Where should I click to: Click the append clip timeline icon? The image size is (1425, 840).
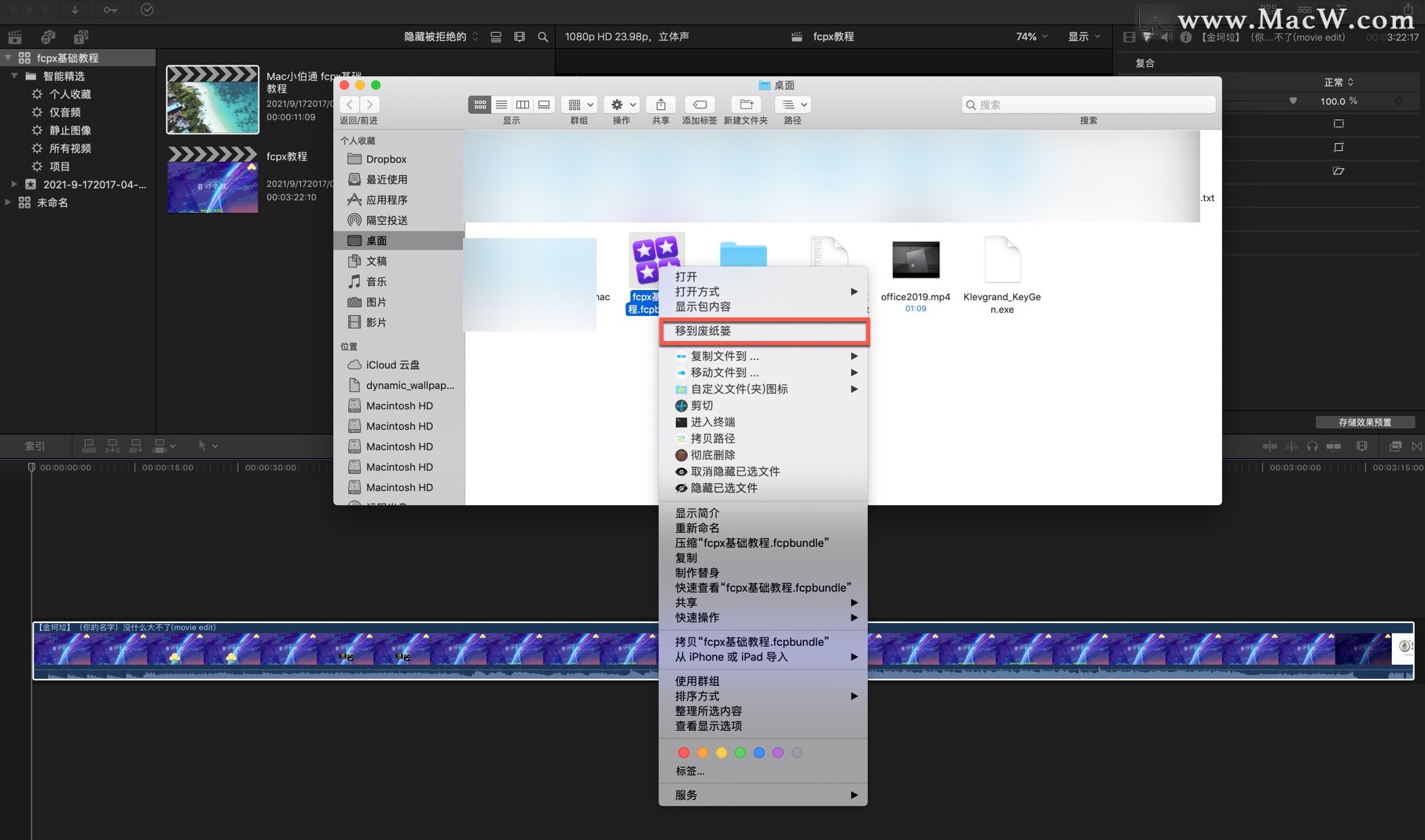(x=136, y=446)
